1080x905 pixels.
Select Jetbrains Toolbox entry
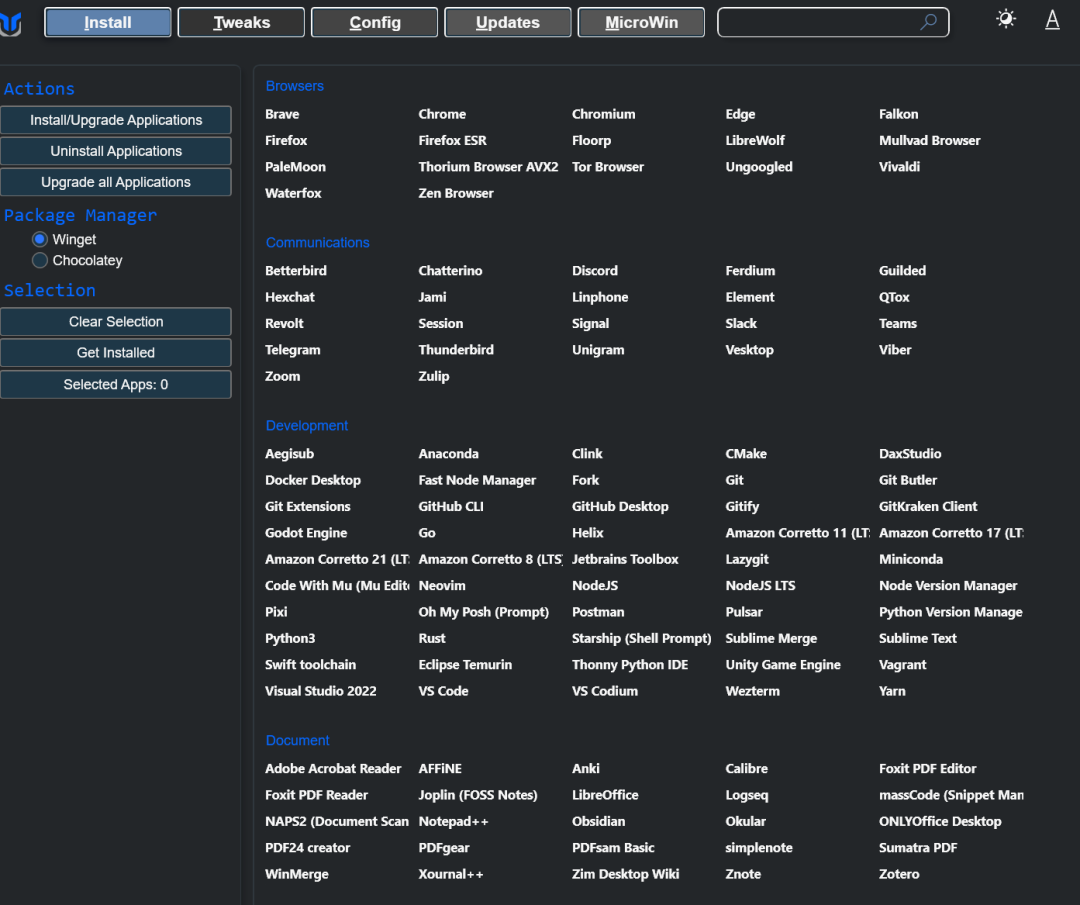pyautogui.click(x=625, y=559)
